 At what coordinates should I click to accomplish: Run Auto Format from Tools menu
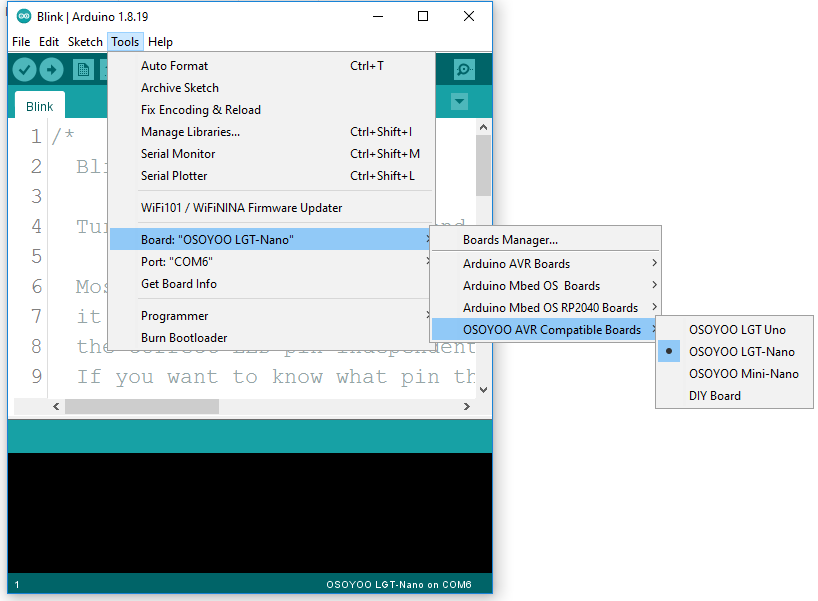pos(271,66)
